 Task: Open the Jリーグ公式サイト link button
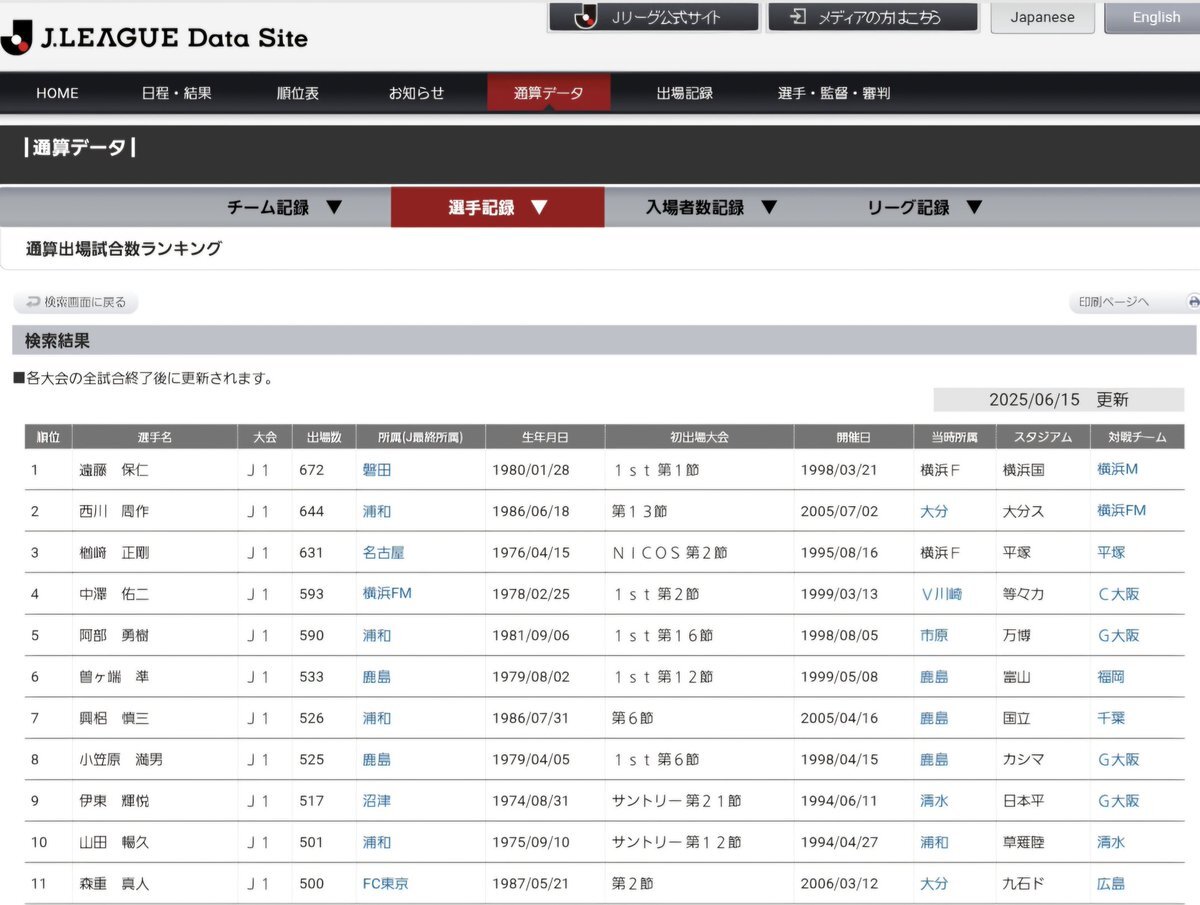click(x=654, y=17)
